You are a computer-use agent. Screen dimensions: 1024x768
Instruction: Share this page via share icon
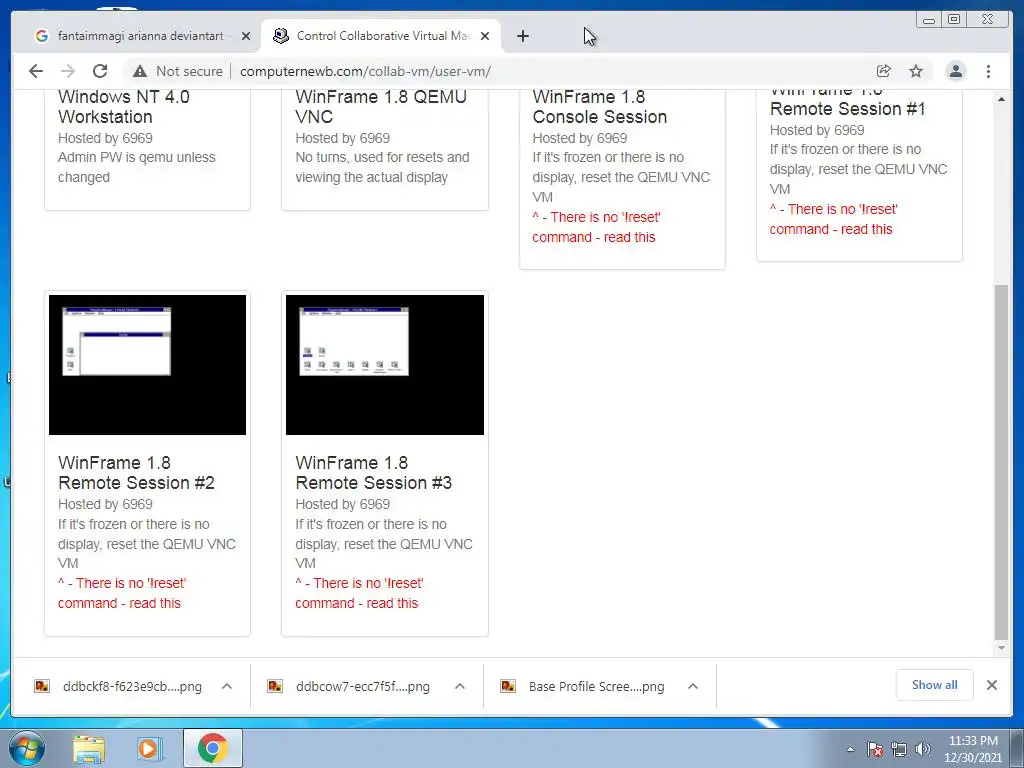point(884,71)
